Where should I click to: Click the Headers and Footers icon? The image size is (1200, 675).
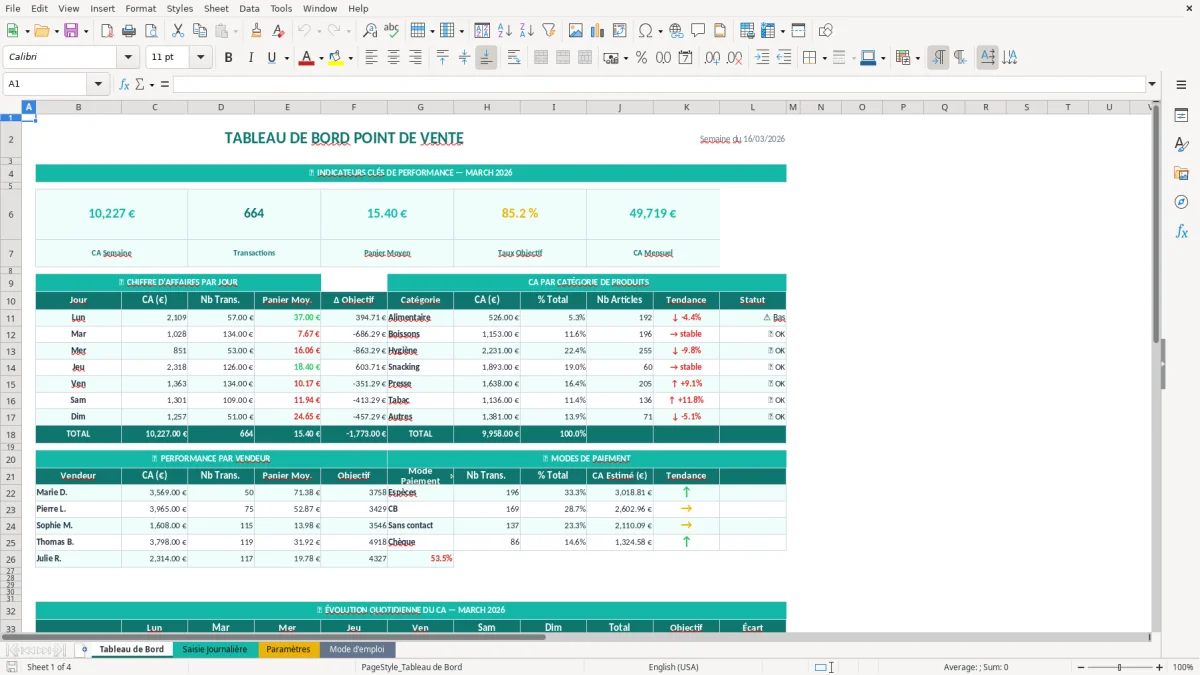point(720,31)
